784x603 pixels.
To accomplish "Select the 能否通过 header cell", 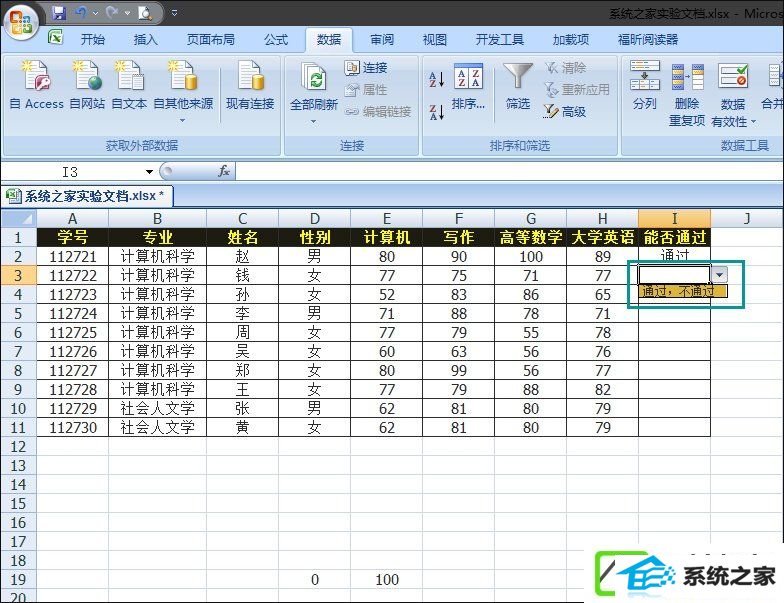I will [674, 237].
